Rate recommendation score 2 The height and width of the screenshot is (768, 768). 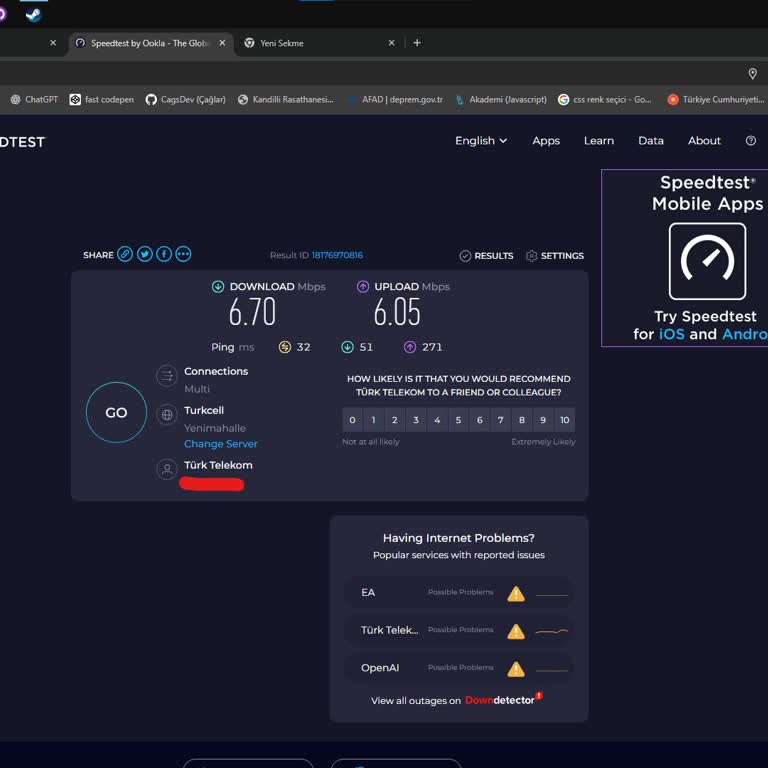(x=394, y=420)
